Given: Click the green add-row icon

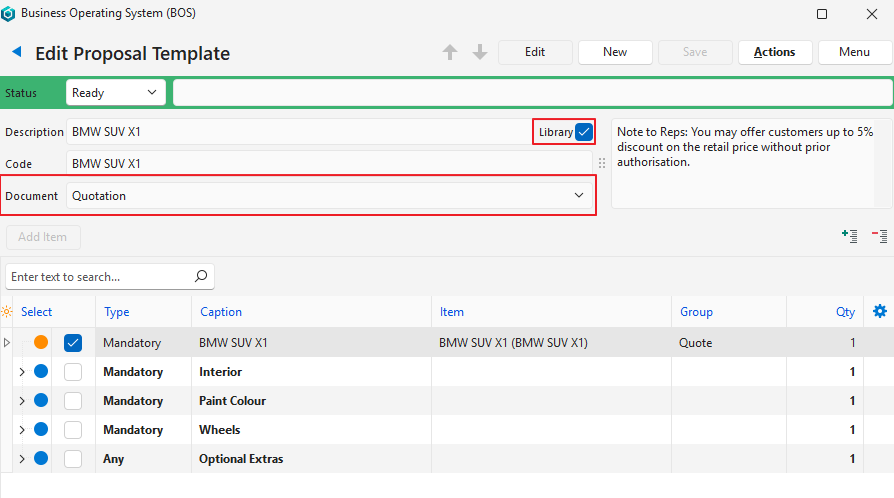Looking at the screenshot, I should [850, 236].
